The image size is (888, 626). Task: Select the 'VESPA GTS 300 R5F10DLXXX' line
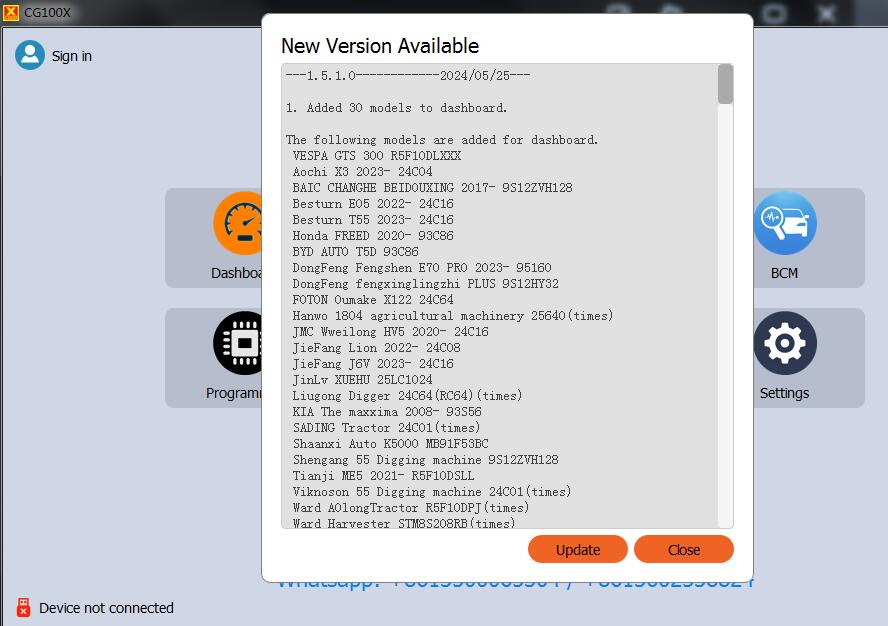coord(377,156)
